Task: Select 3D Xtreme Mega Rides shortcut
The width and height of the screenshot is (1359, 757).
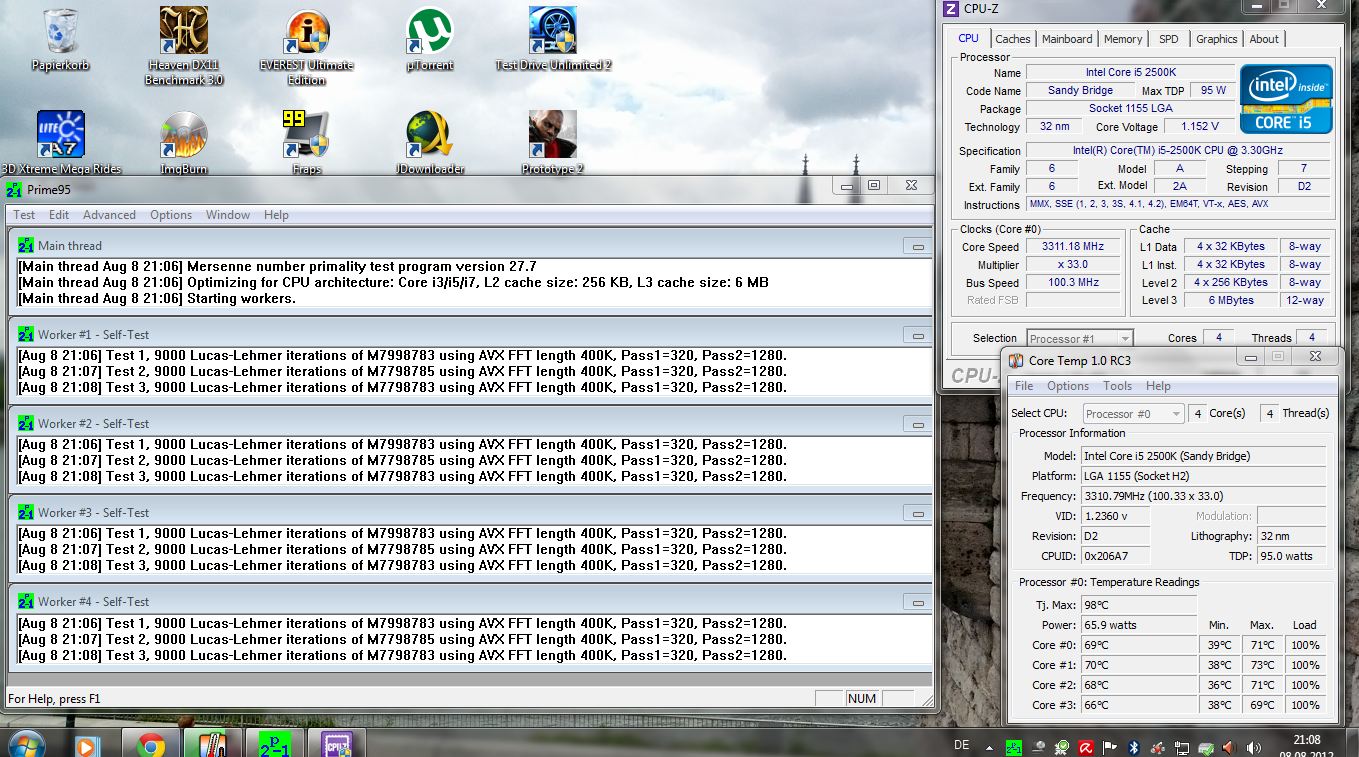Action: point(61,143)
